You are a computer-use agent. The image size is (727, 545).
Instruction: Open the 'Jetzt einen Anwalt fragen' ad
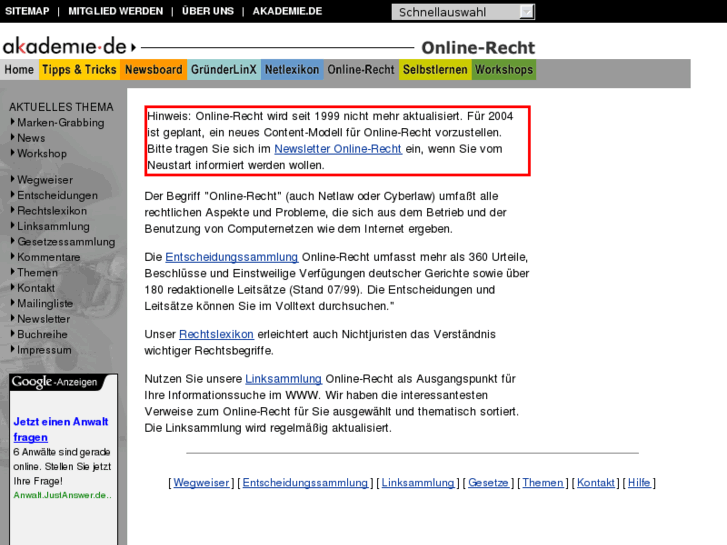coord(61,430)
